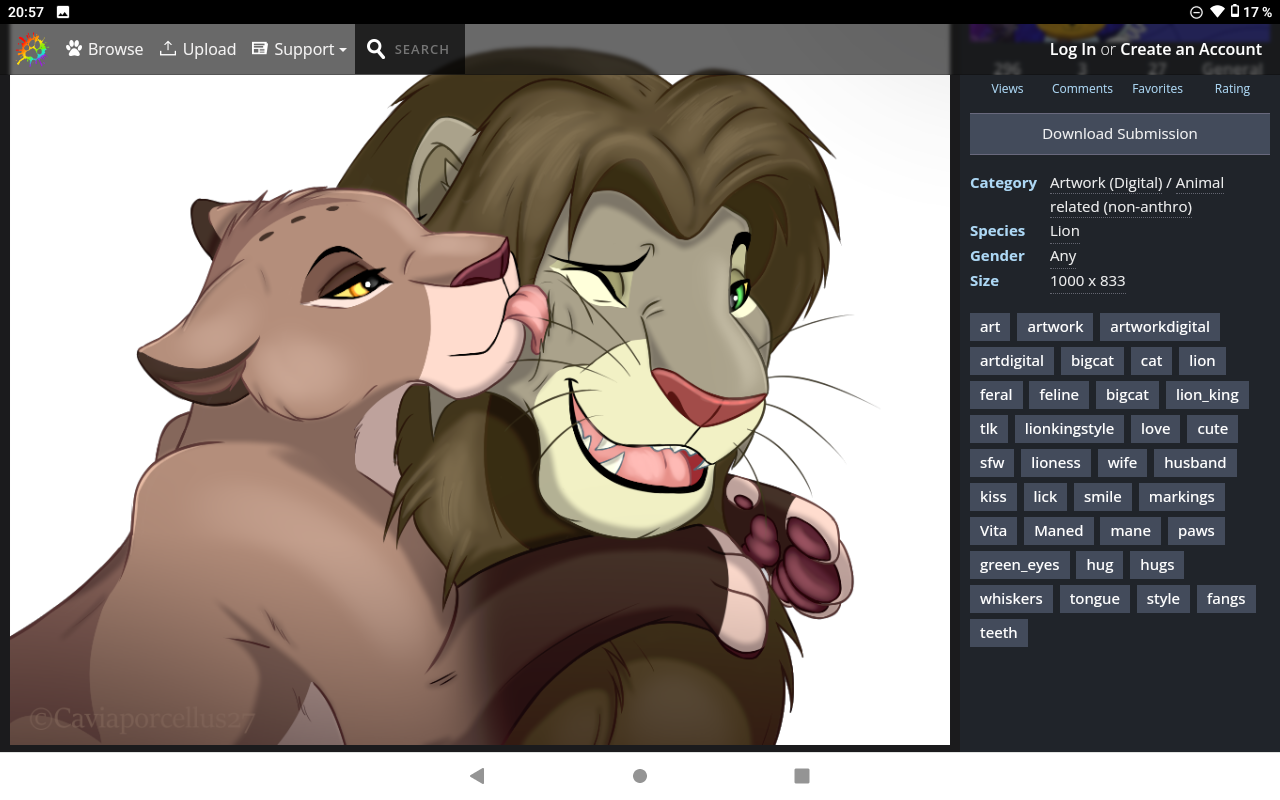This screenshot has width=1280, height=800.
Task: Open the 'tongue' tag
Action: coord(1094,599)
